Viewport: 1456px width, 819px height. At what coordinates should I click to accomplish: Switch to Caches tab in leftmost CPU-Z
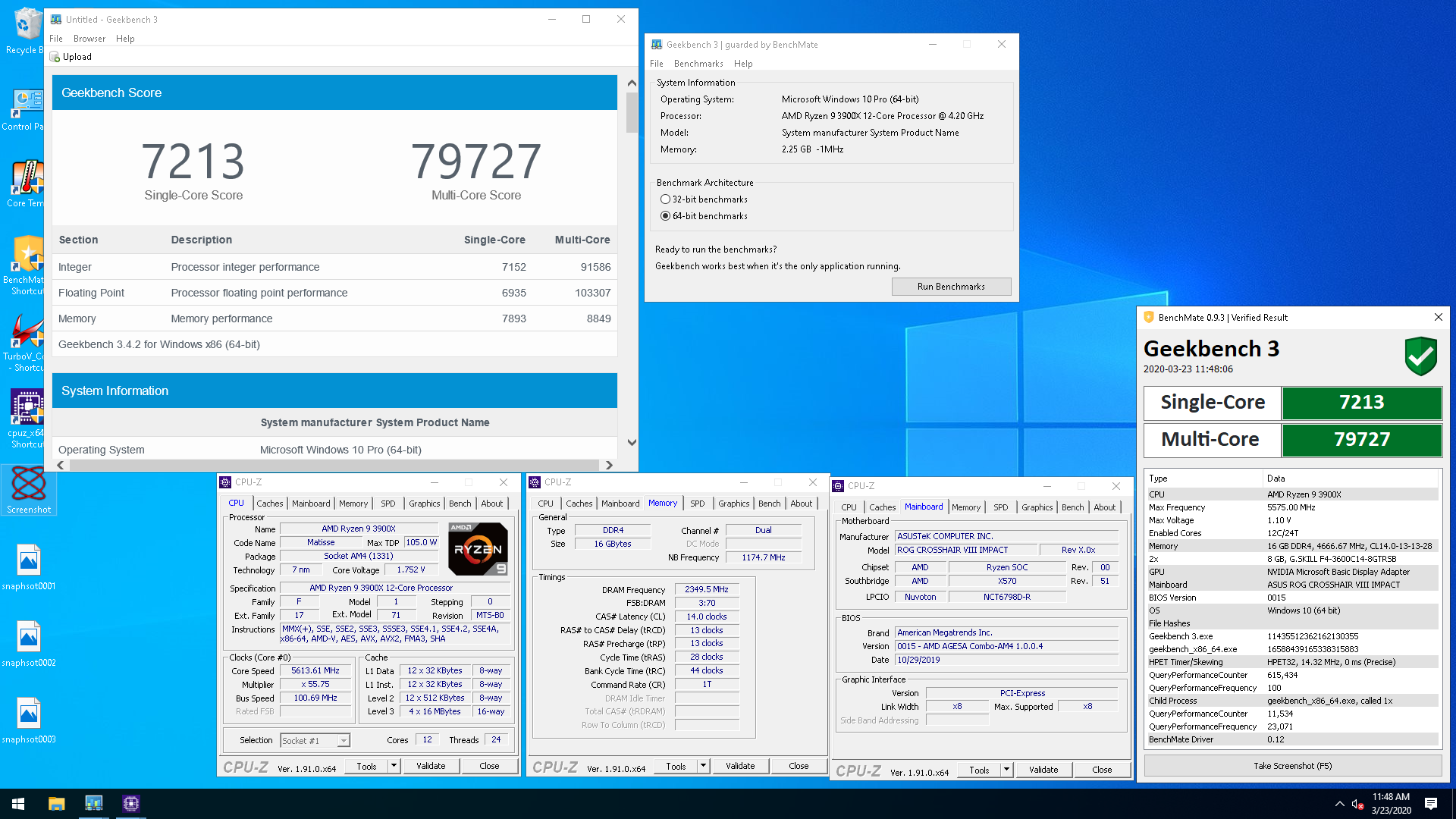(269, 504)
